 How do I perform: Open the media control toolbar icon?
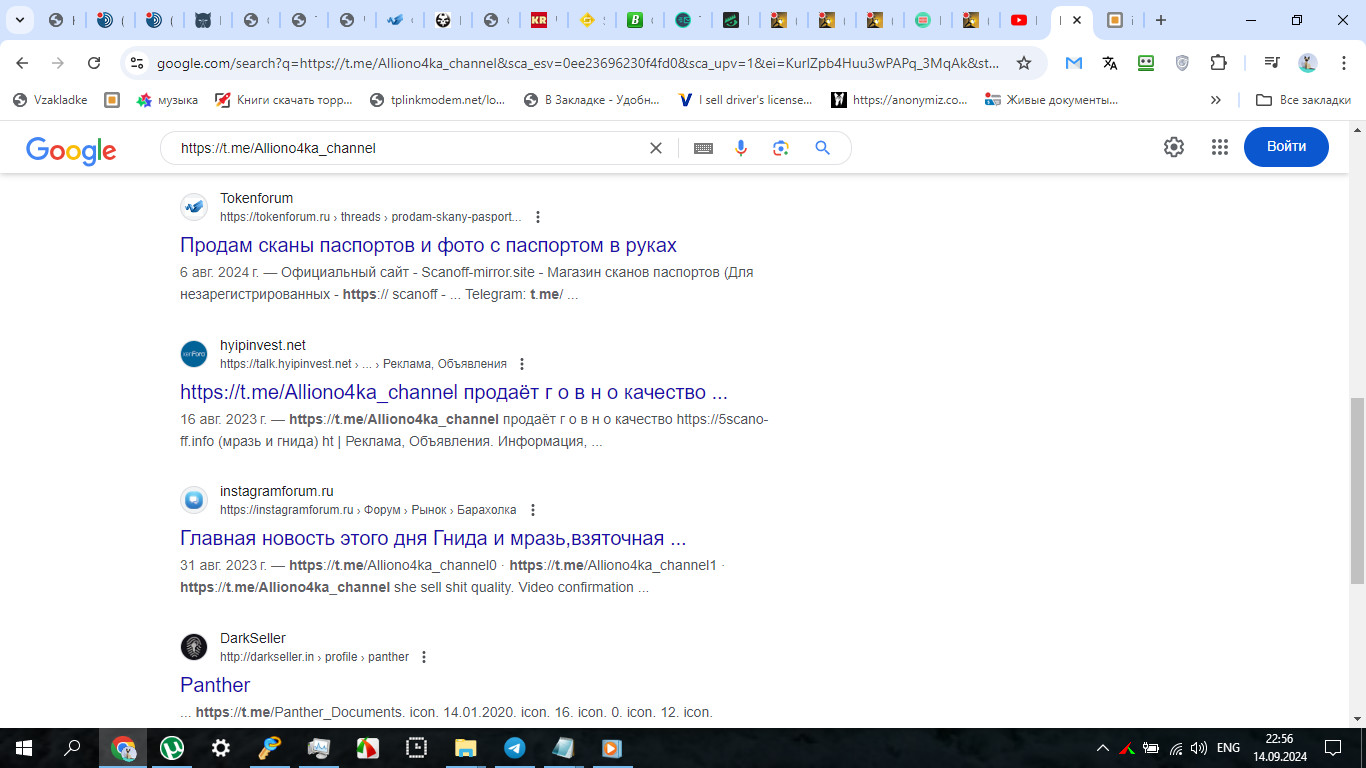[x=1272, y=63]
